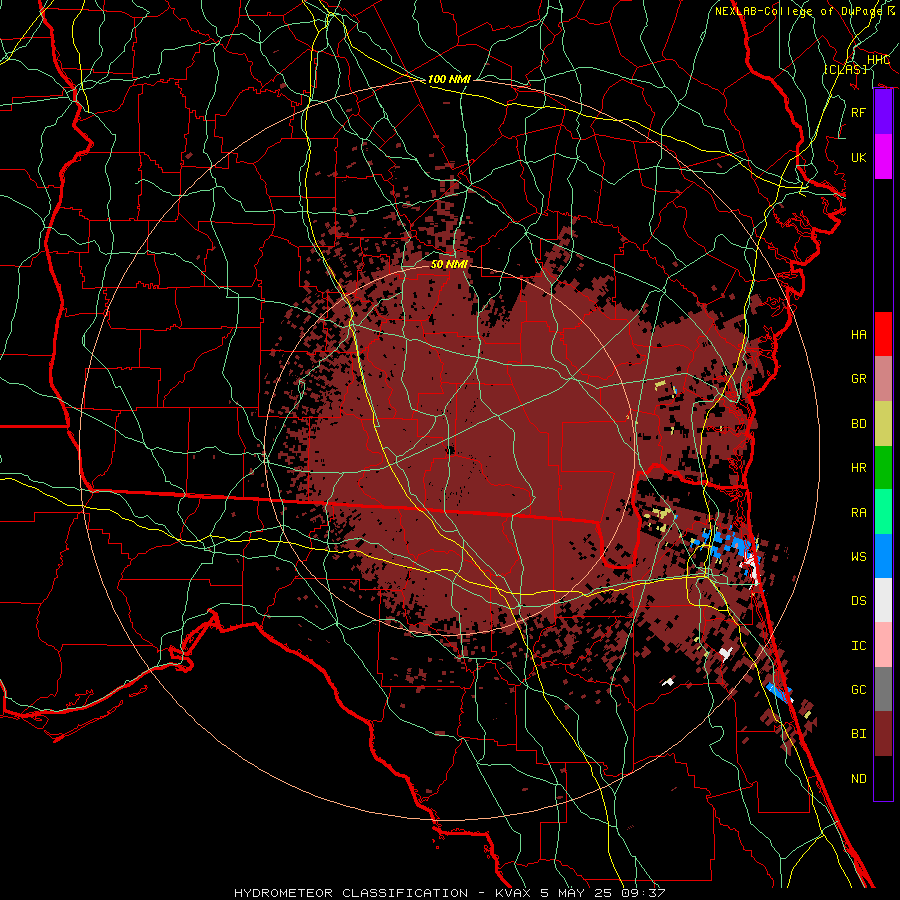900x900 pixels.
Task: Click the HA red legend swatch
Action: [883, 334]
